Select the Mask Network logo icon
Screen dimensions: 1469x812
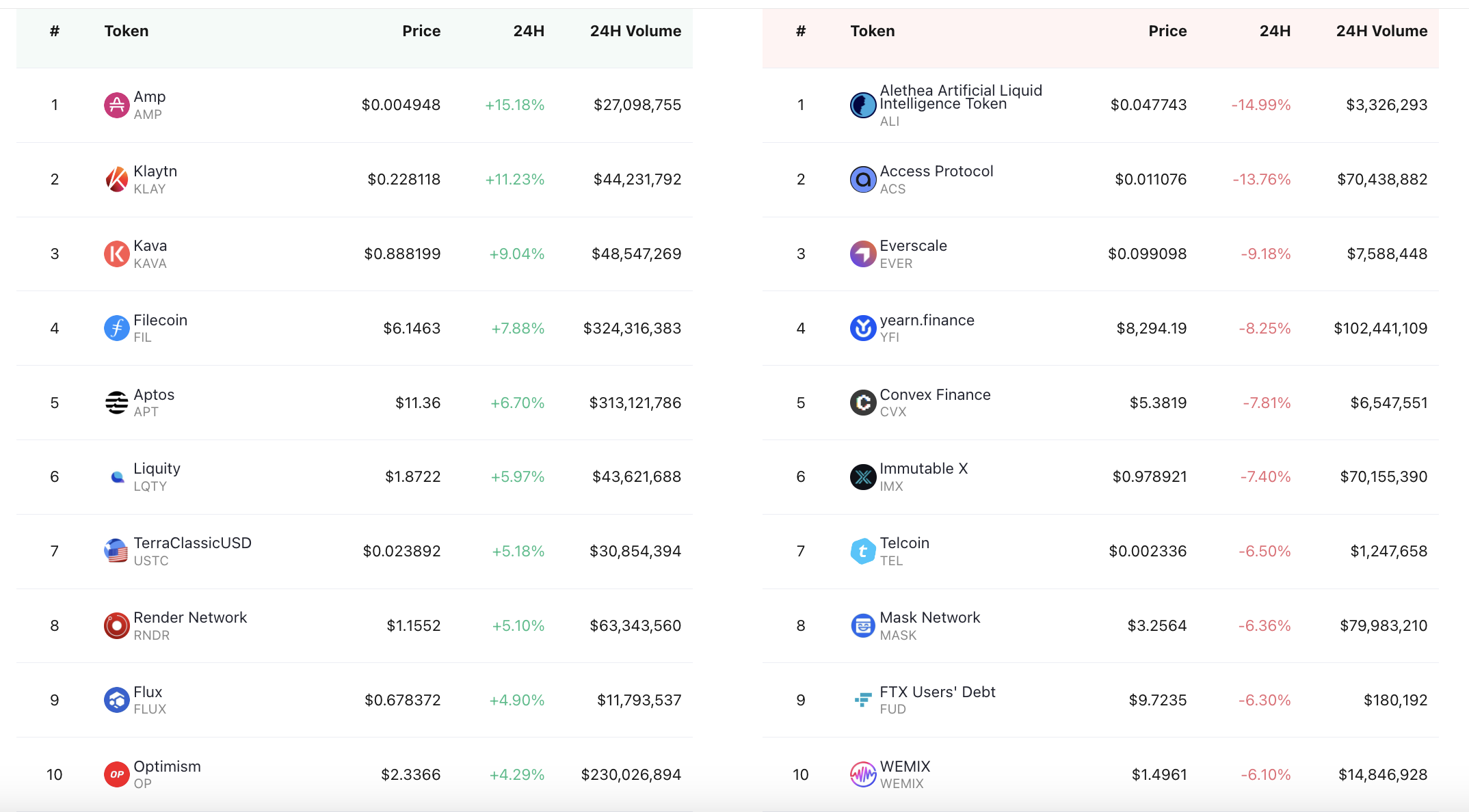coord(862,626)
